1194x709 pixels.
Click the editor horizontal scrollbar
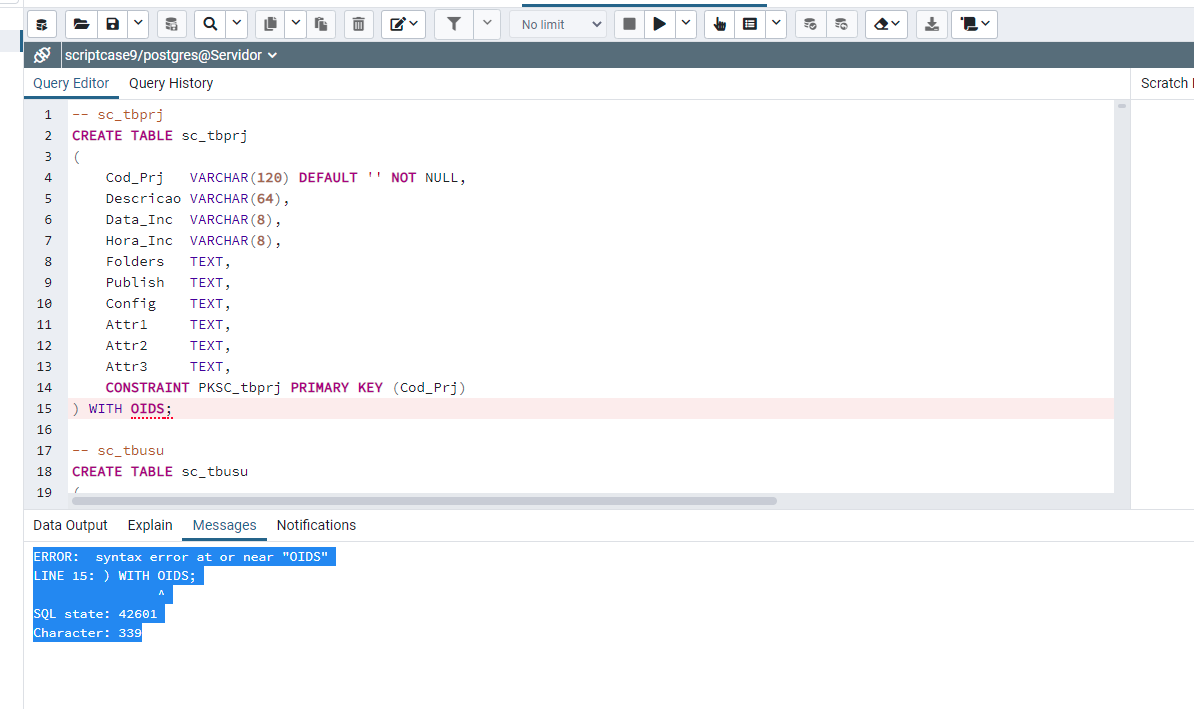point(424,501)
